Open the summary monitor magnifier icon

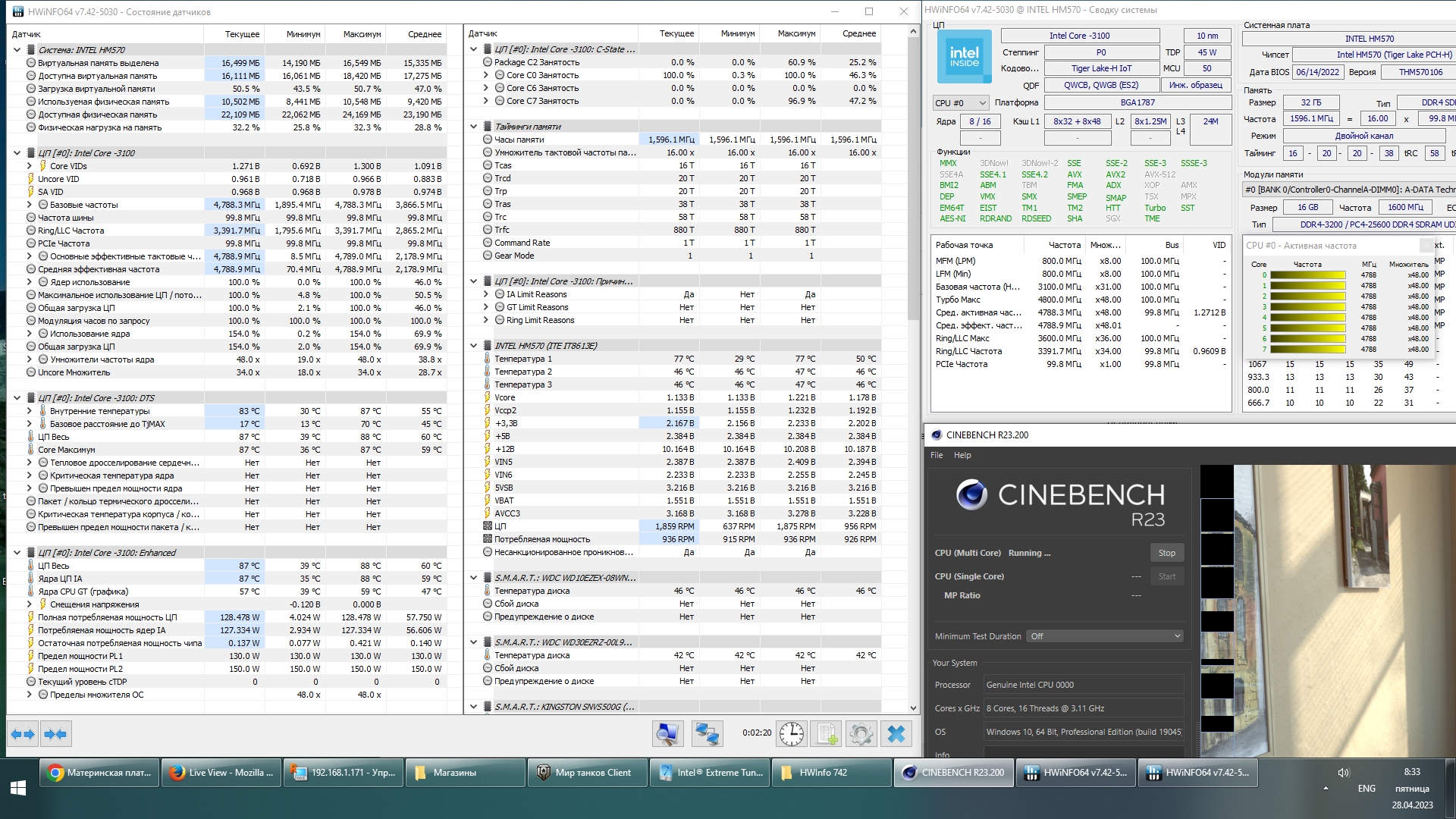click(x=667, y=734)
